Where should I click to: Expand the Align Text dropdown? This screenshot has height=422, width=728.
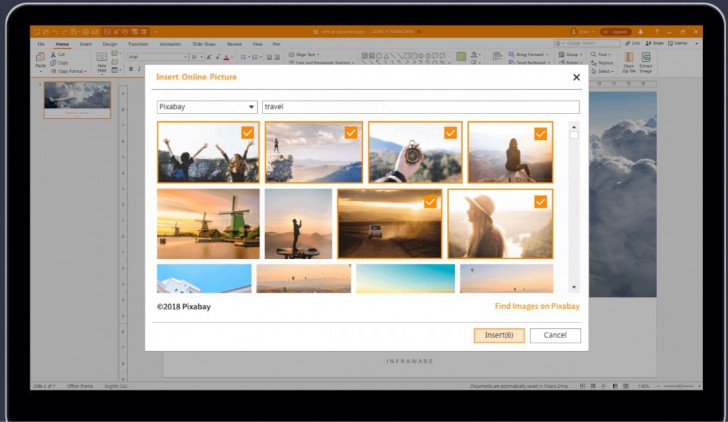click(x=318, y=55)
